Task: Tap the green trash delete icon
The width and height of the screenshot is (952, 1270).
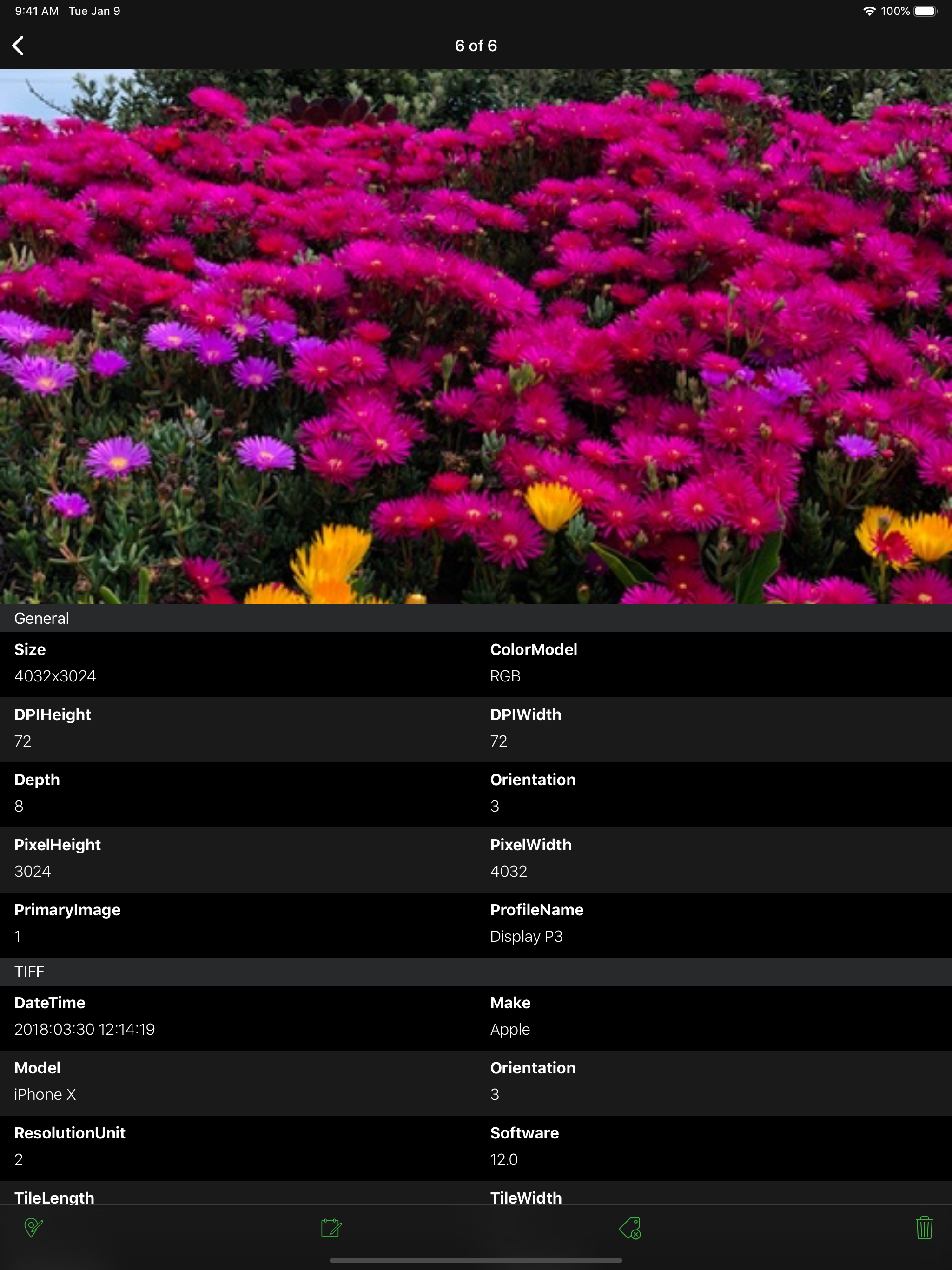Action: [924, 1228]
